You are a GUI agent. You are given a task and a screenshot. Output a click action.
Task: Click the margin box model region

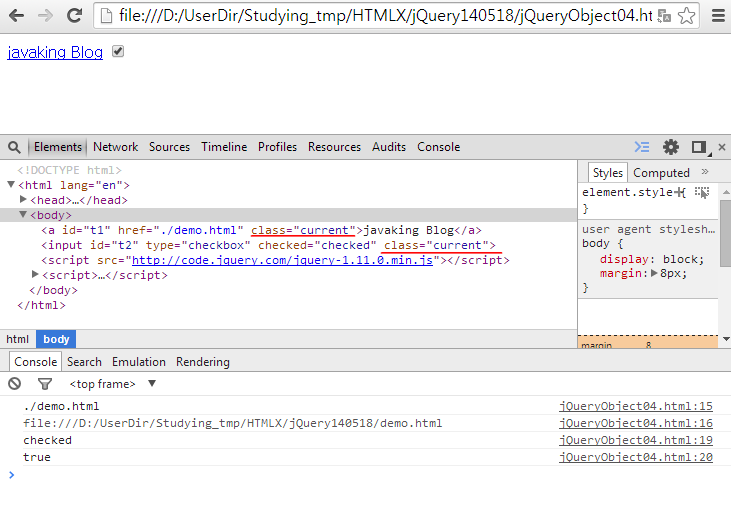pos(648,342)
